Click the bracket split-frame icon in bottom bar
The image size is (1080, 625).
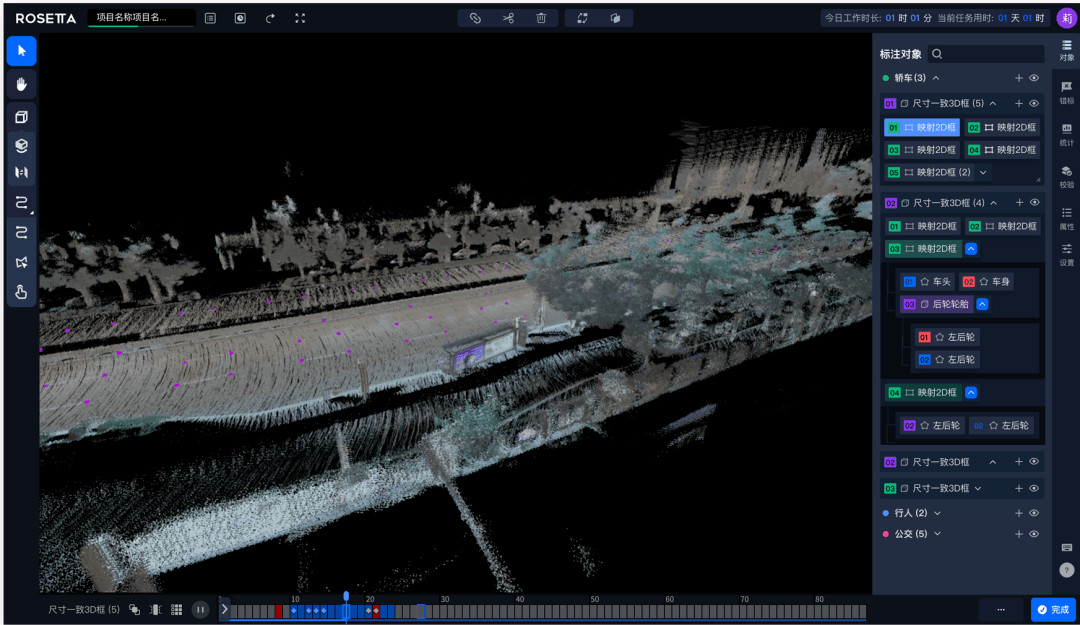point(156,610)
